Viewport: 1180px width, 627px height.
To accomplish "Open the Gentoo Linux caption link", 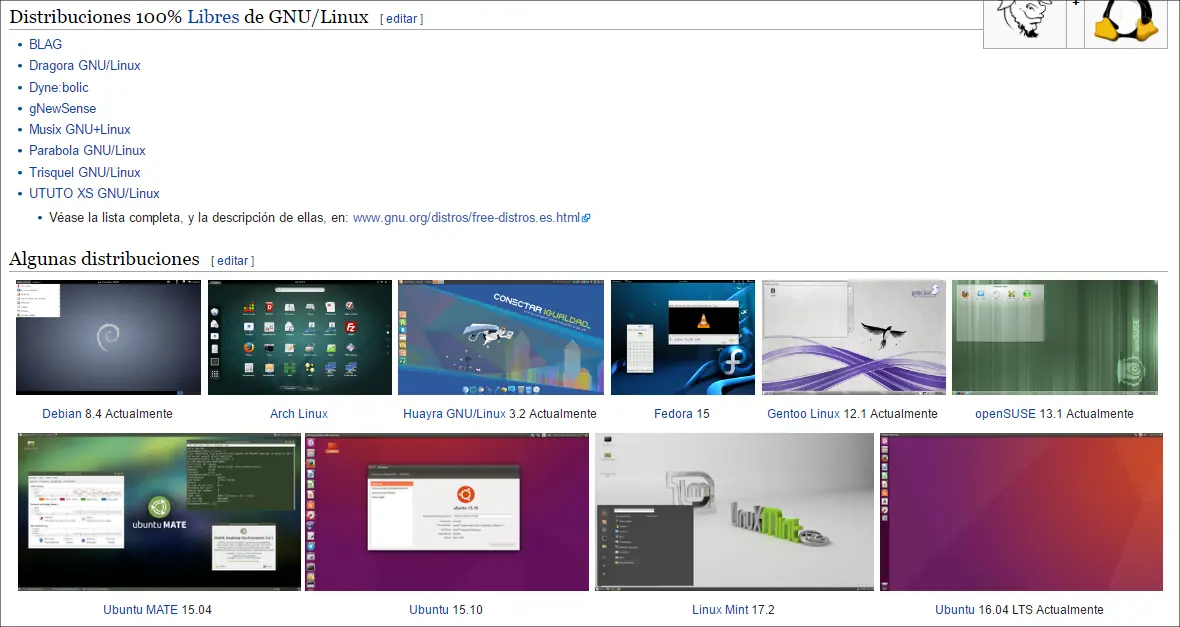I will [x=803, y=414].
